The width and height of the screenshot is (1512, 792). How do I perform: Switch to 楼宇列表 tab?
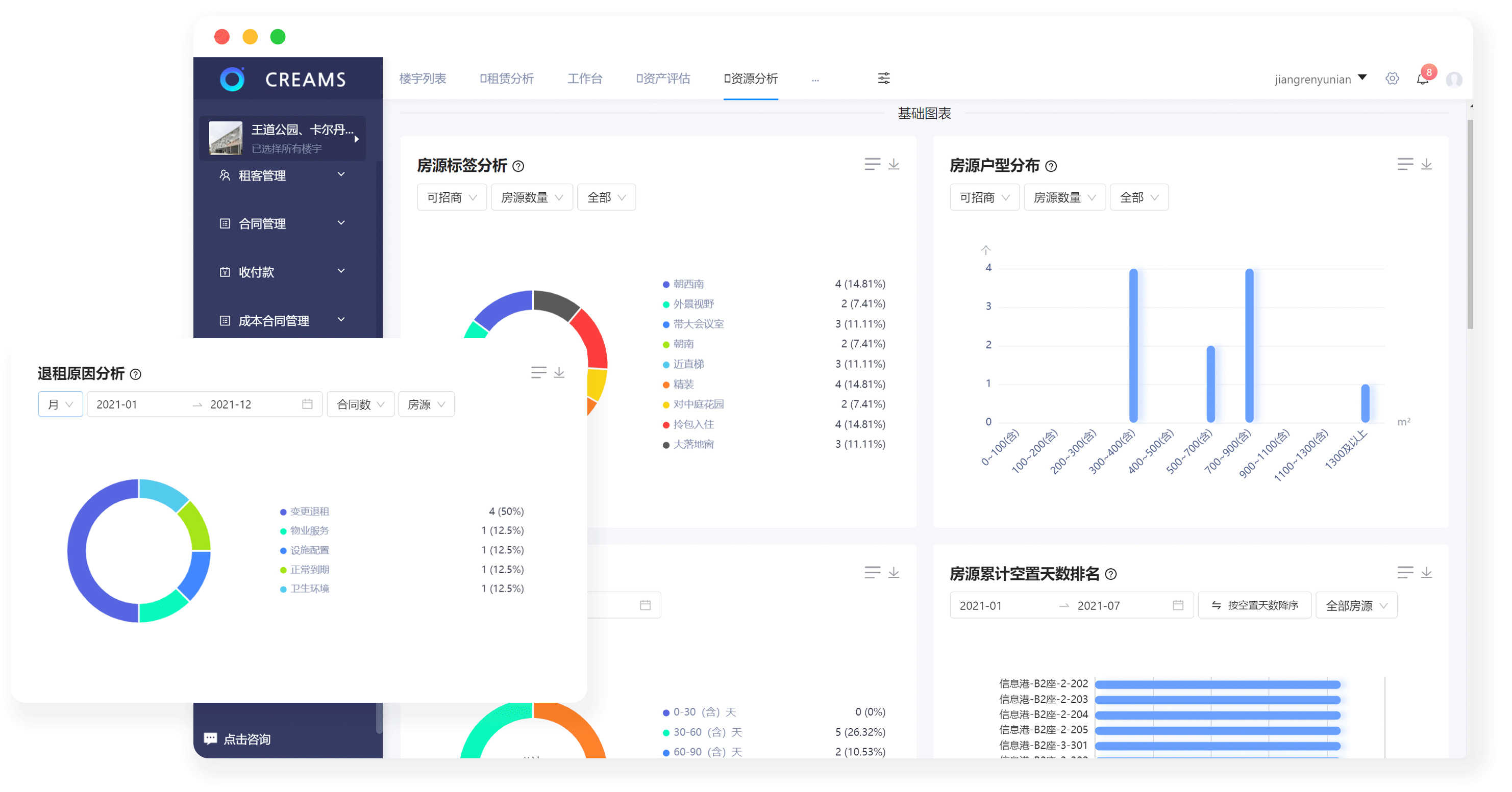point(423,79)
